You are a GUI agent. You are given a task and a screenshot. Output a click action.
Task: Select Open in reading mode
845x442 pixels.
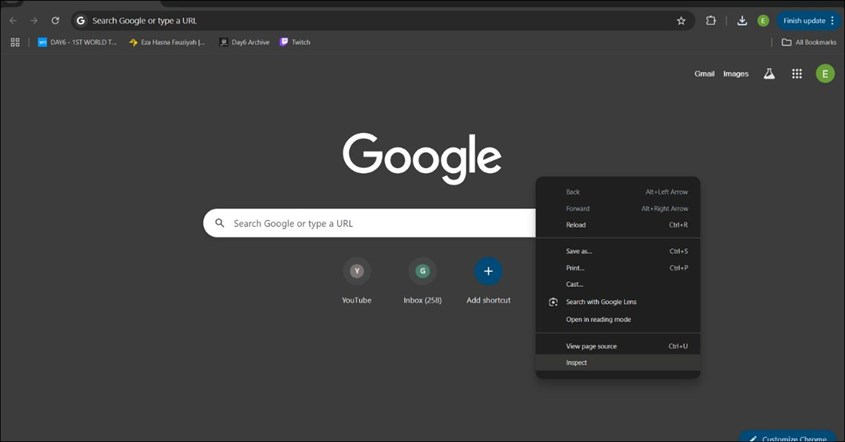[x=618, y=319]
